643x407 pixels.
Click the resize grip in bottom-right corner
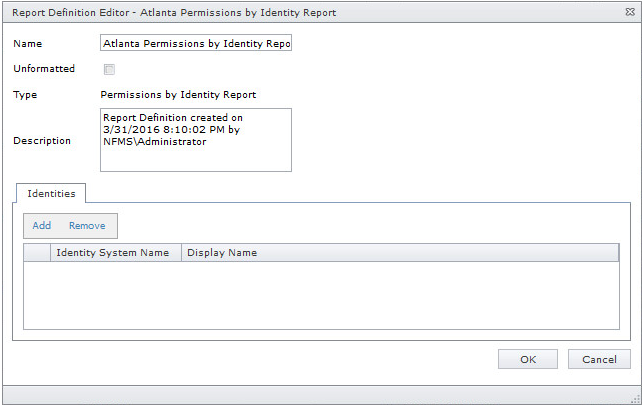pyautogui.click(x=635, y=399)
